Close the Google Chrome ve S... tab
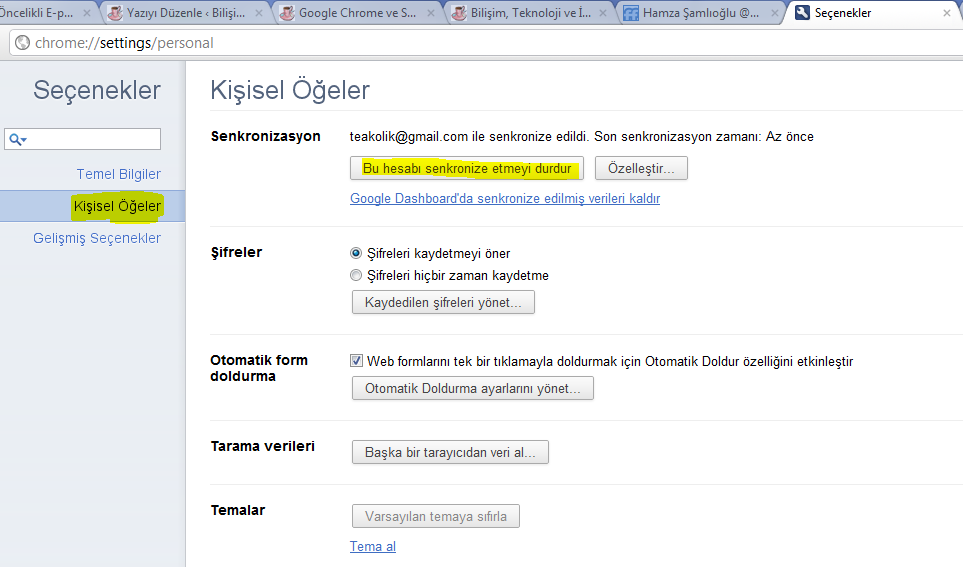 [x=431, y=13]
